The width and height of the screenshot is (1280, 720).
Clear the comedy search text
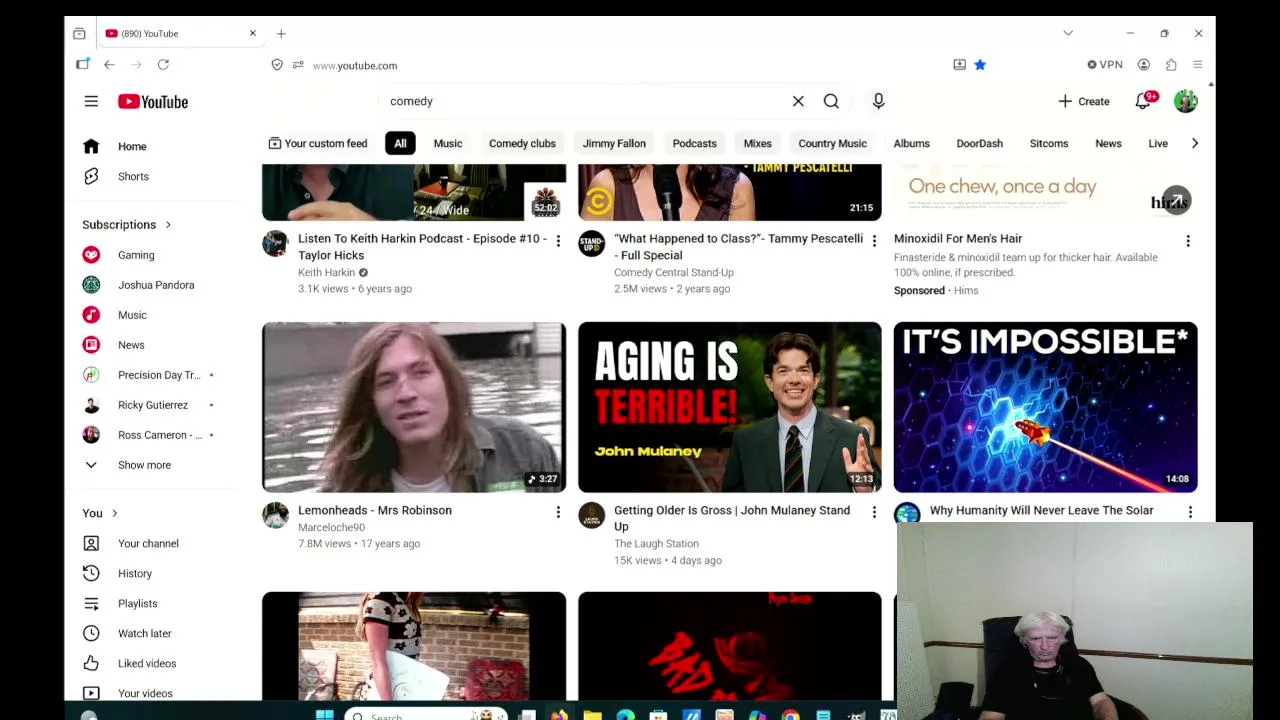click(798, 101)
